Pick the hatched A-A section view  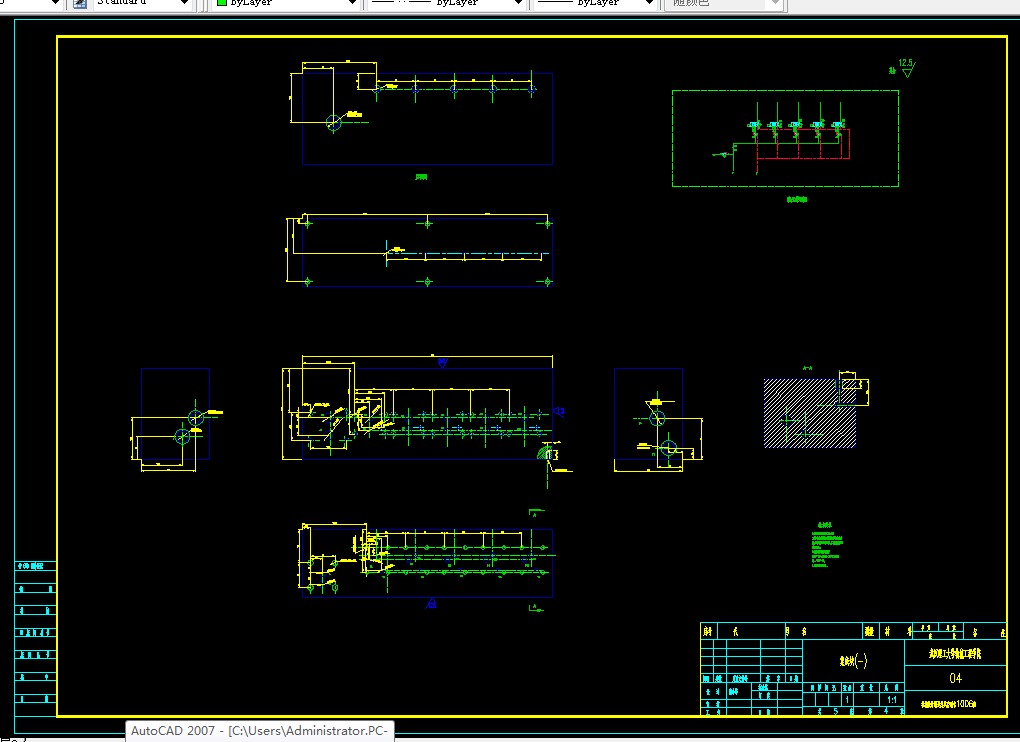(x=809, y=413)
